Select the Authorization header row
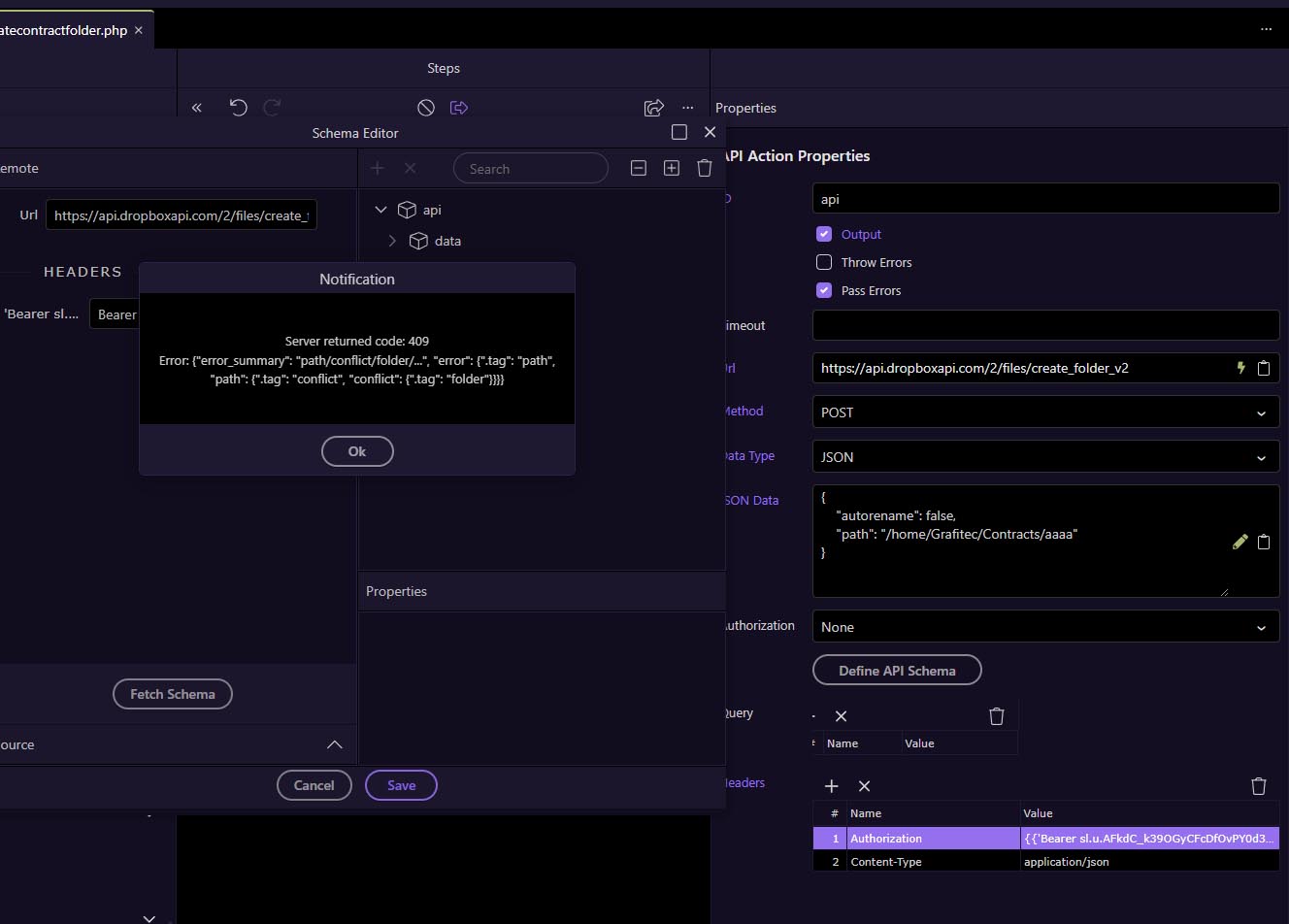 [x=1045, y=839]
